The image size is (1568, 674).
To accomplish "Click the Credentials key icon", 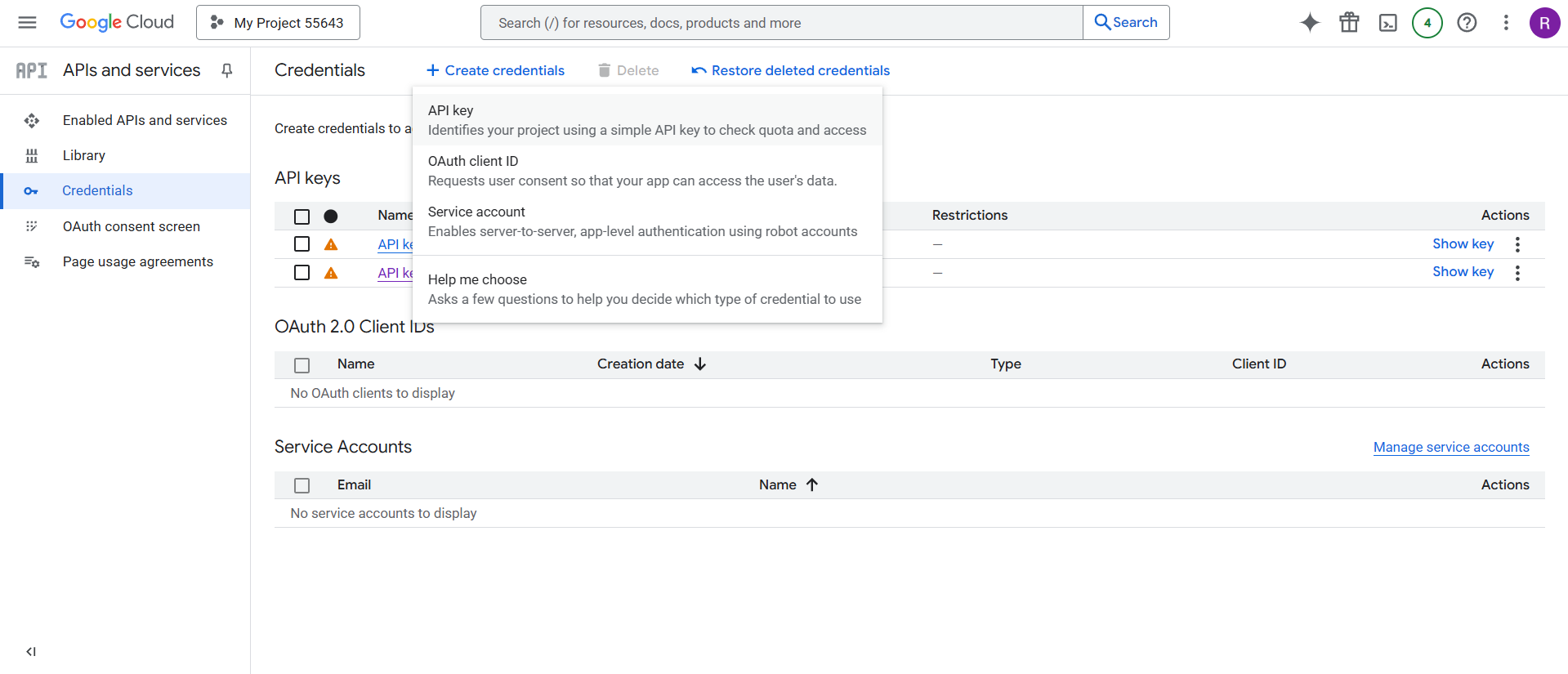I will [31, 191].
